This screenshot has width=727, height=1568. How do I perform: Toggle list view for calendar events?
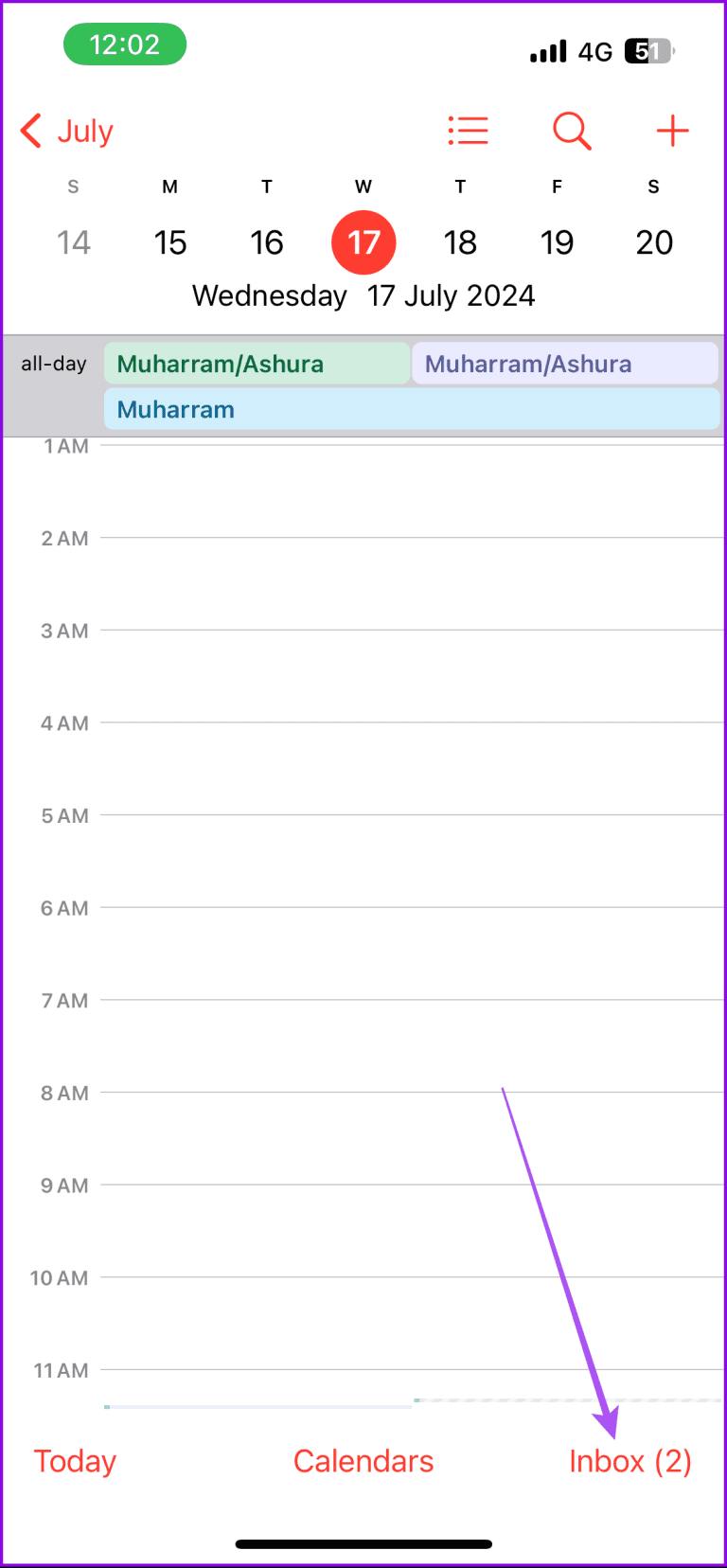[x=468, y=131]
